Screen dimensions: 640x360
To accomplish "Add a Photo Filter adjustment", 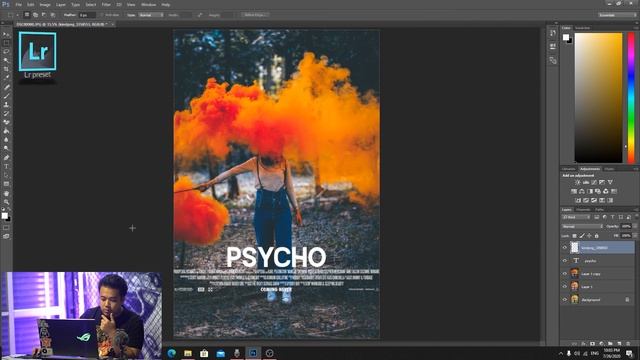I will (x=598, y=191).
